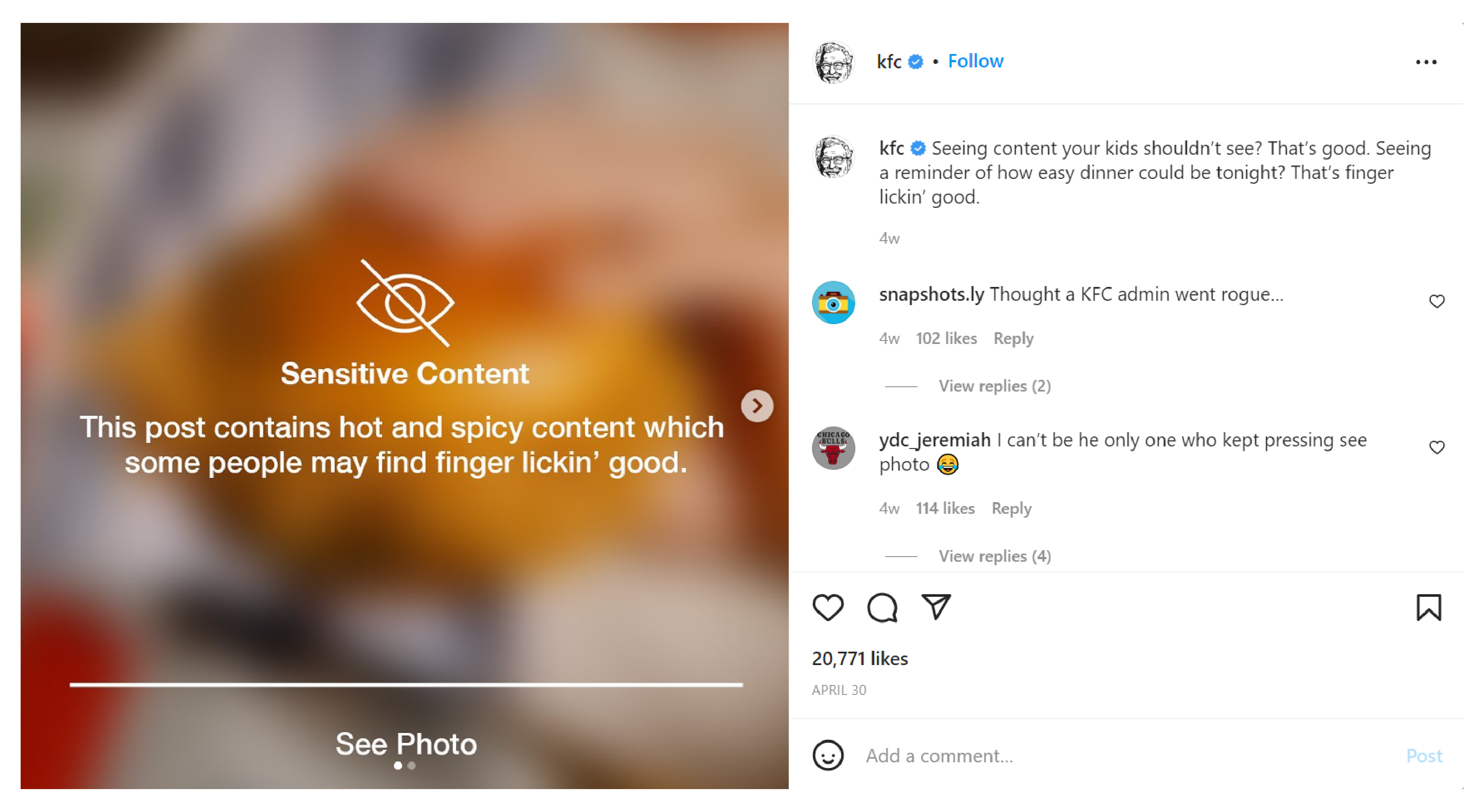Open the snapshots.ly camera avatar
The image size is (1484, 812).
[x=833, y=303]
